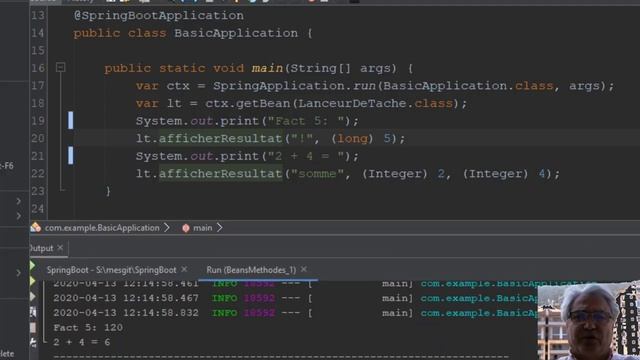
Task: Click the blue change marker on line 21
Action: click(71, 156)
